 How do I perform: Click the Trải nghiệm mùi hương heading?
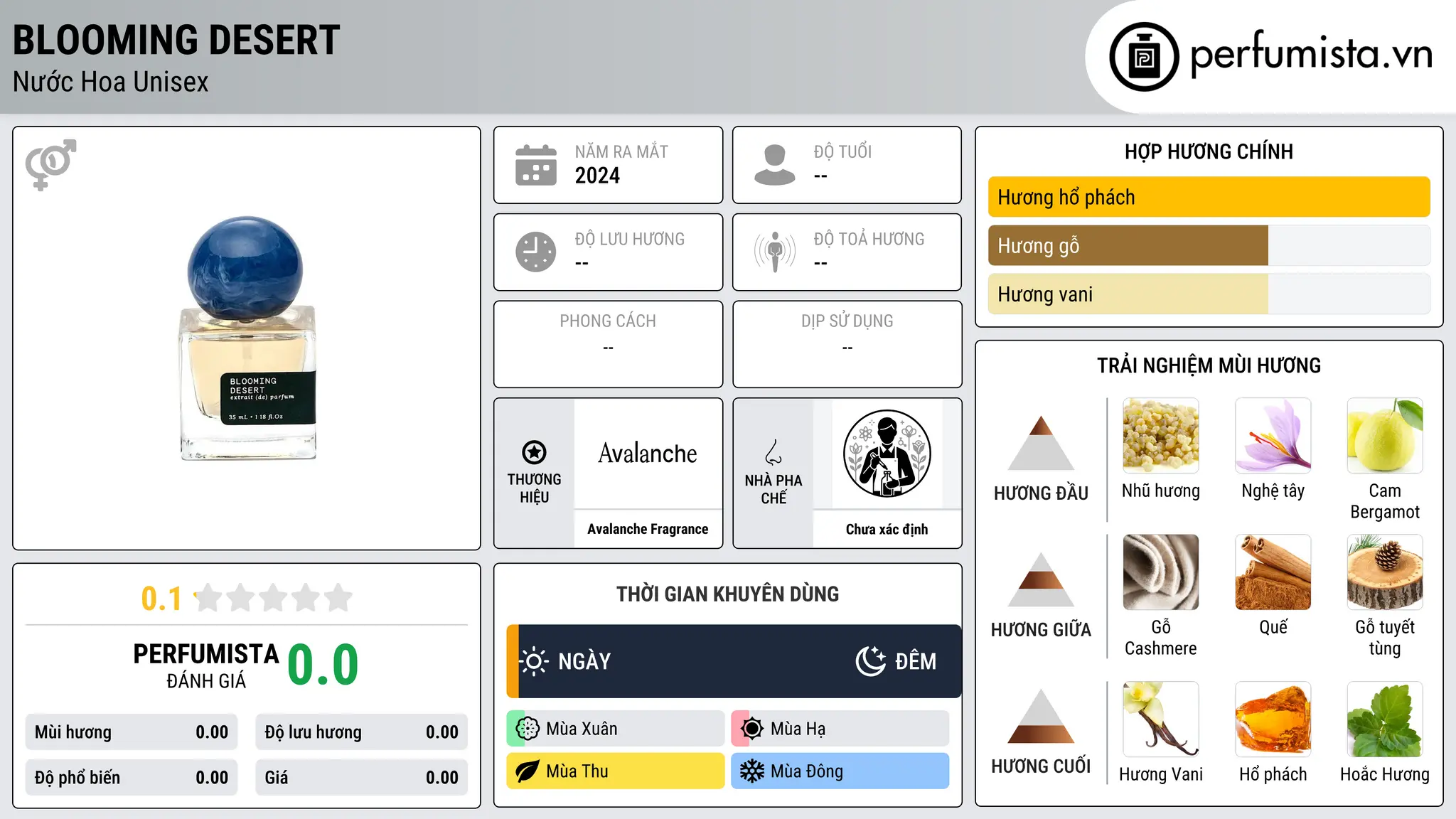(x=1209, y=365)
